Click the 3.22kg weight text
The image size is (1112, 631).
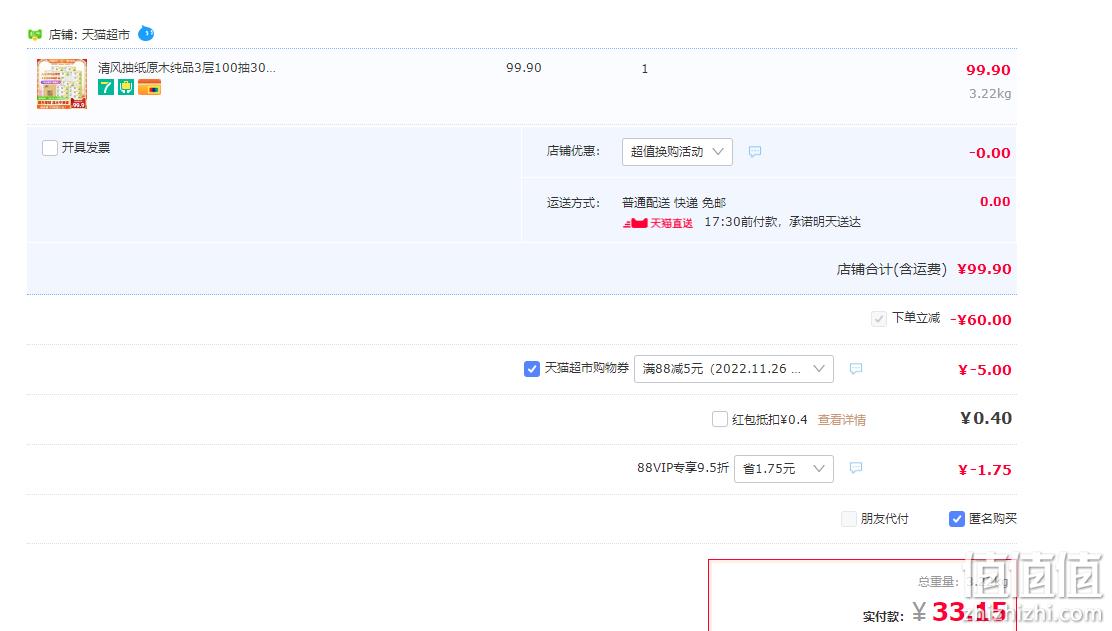(x=990, y=94)
